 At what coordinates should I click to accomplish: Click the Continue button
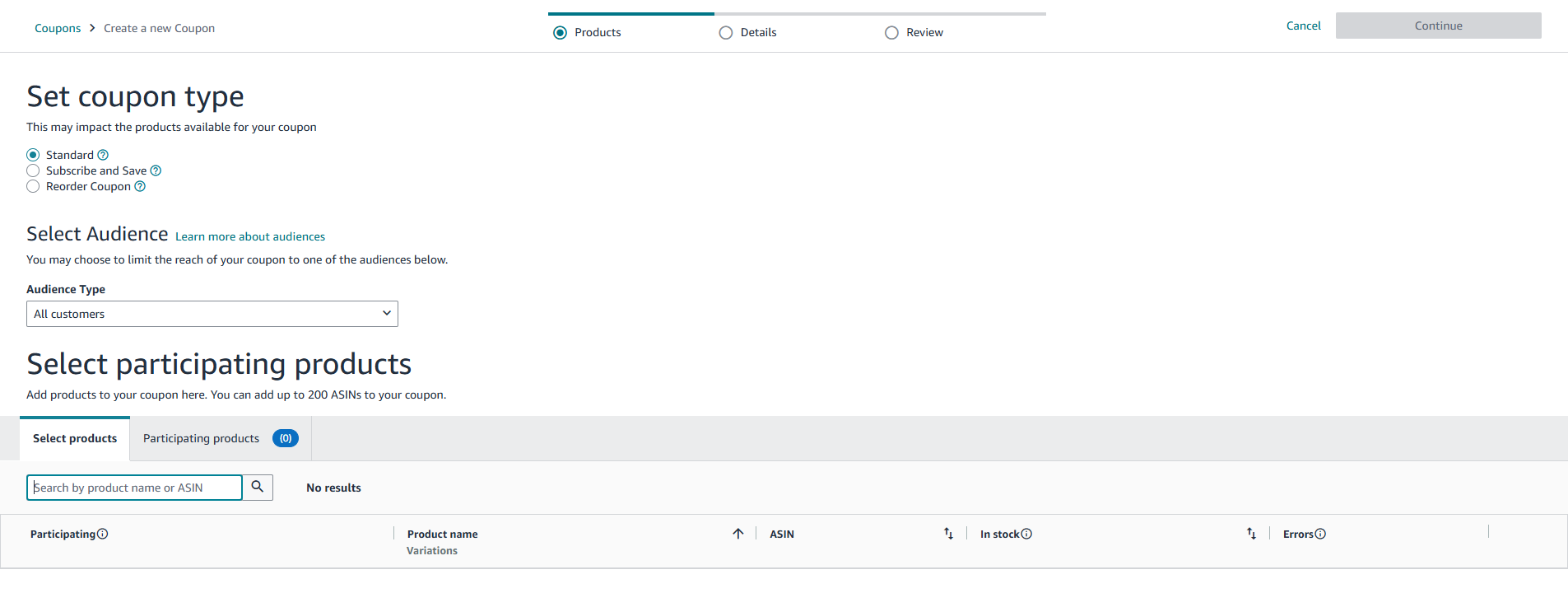click(x=1439, y=26)
